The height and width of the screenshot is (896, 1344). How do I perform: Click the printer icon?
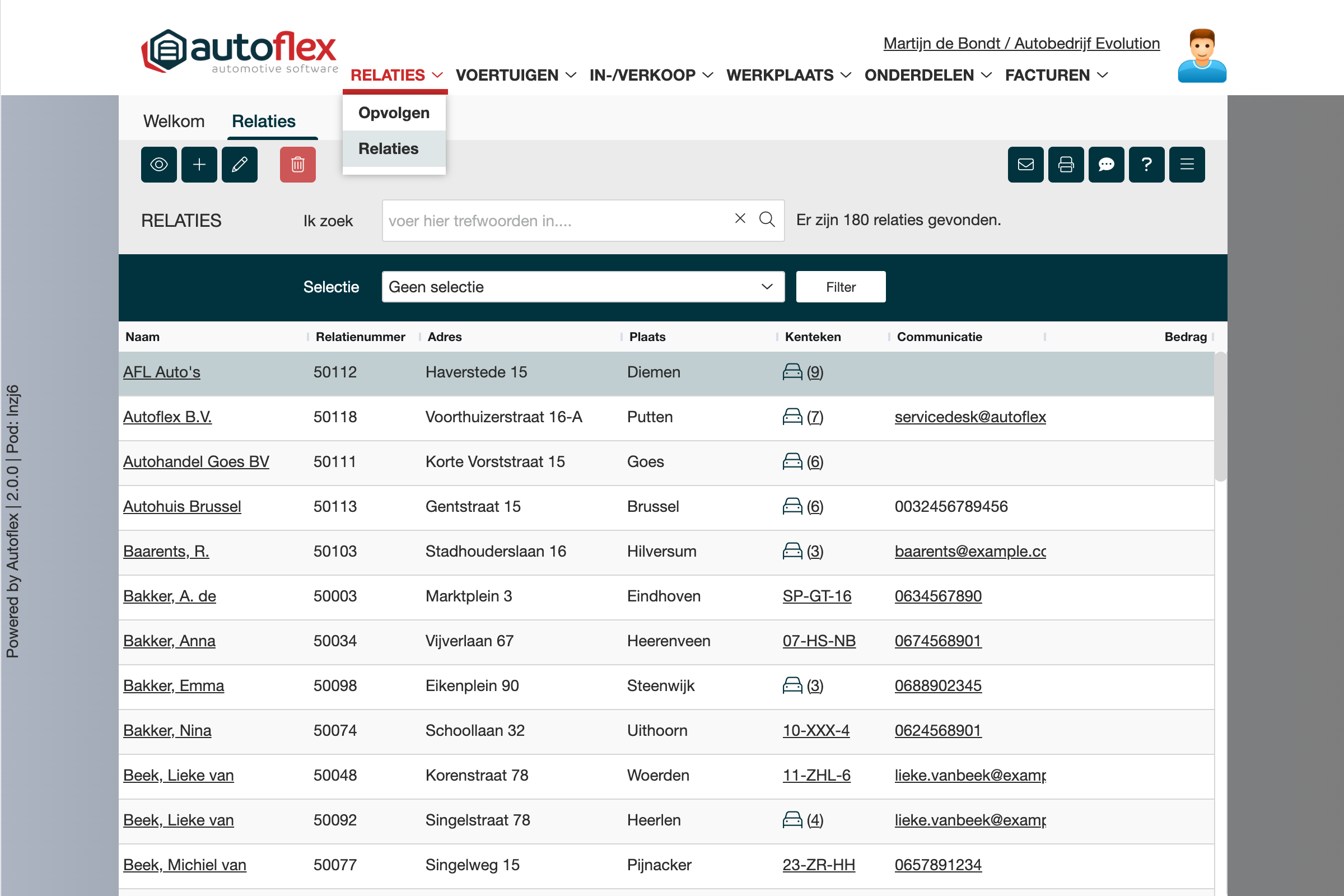[x=1066, y=165]
